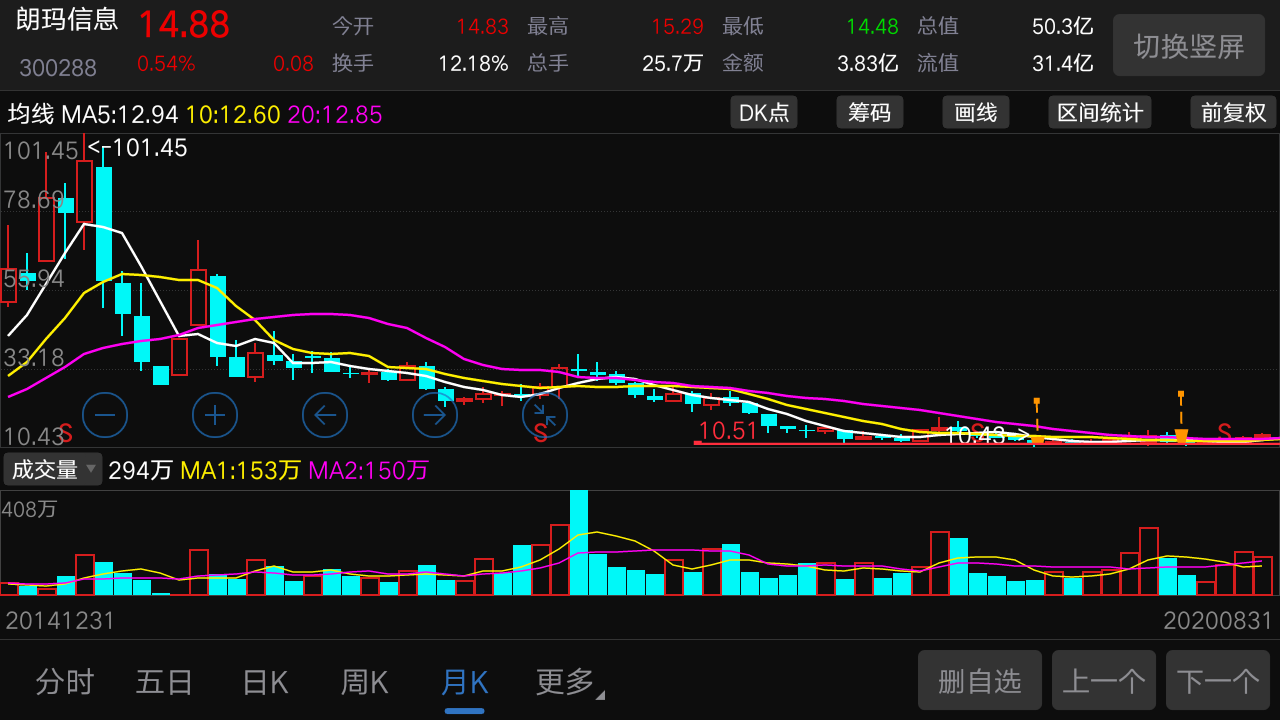The width and height of the screenshot is (1280, 720).
Task: Tap 切换竖屏 button
Action: click(1189, 45)
